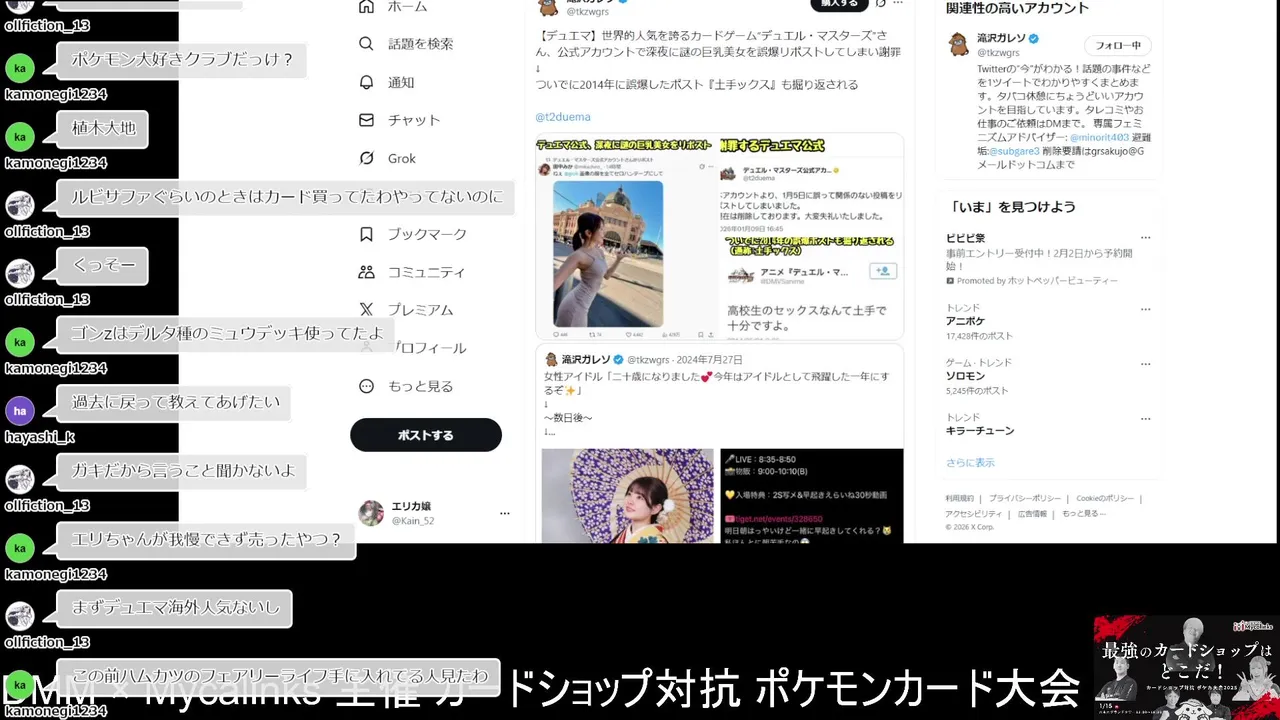Open options dots for ピピピ祭 promotion

(1145, 238)
